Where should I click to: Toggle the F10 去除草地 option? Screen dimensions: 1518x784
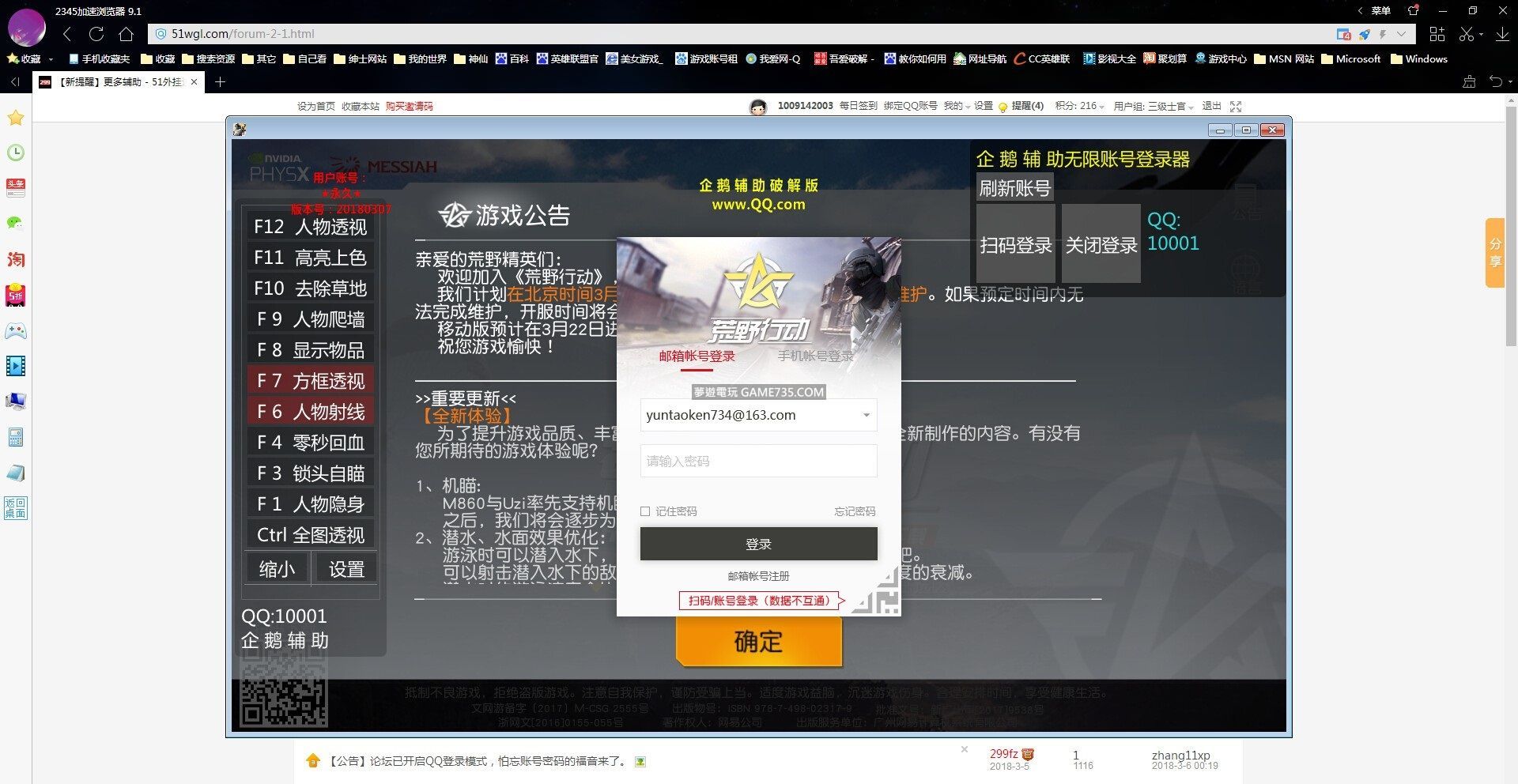tap(311, 288)
